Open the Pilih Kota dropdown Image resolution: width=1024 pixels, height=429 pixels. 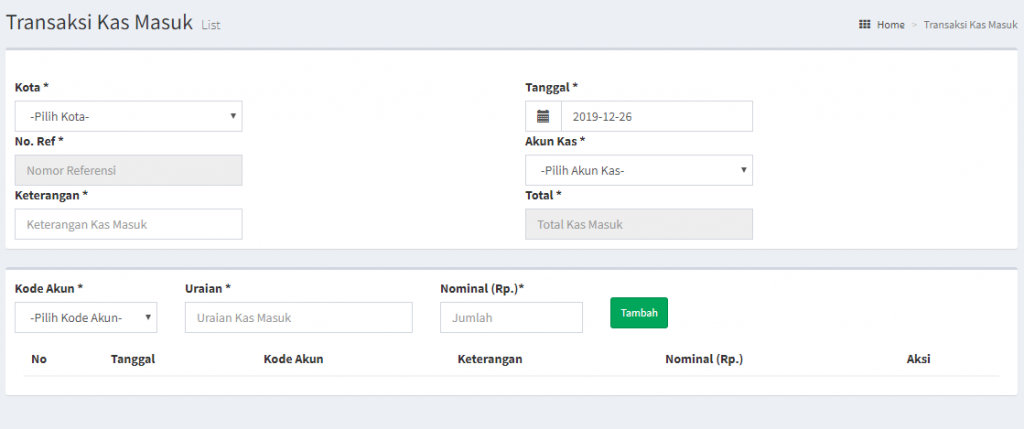(x=129, y=116)
